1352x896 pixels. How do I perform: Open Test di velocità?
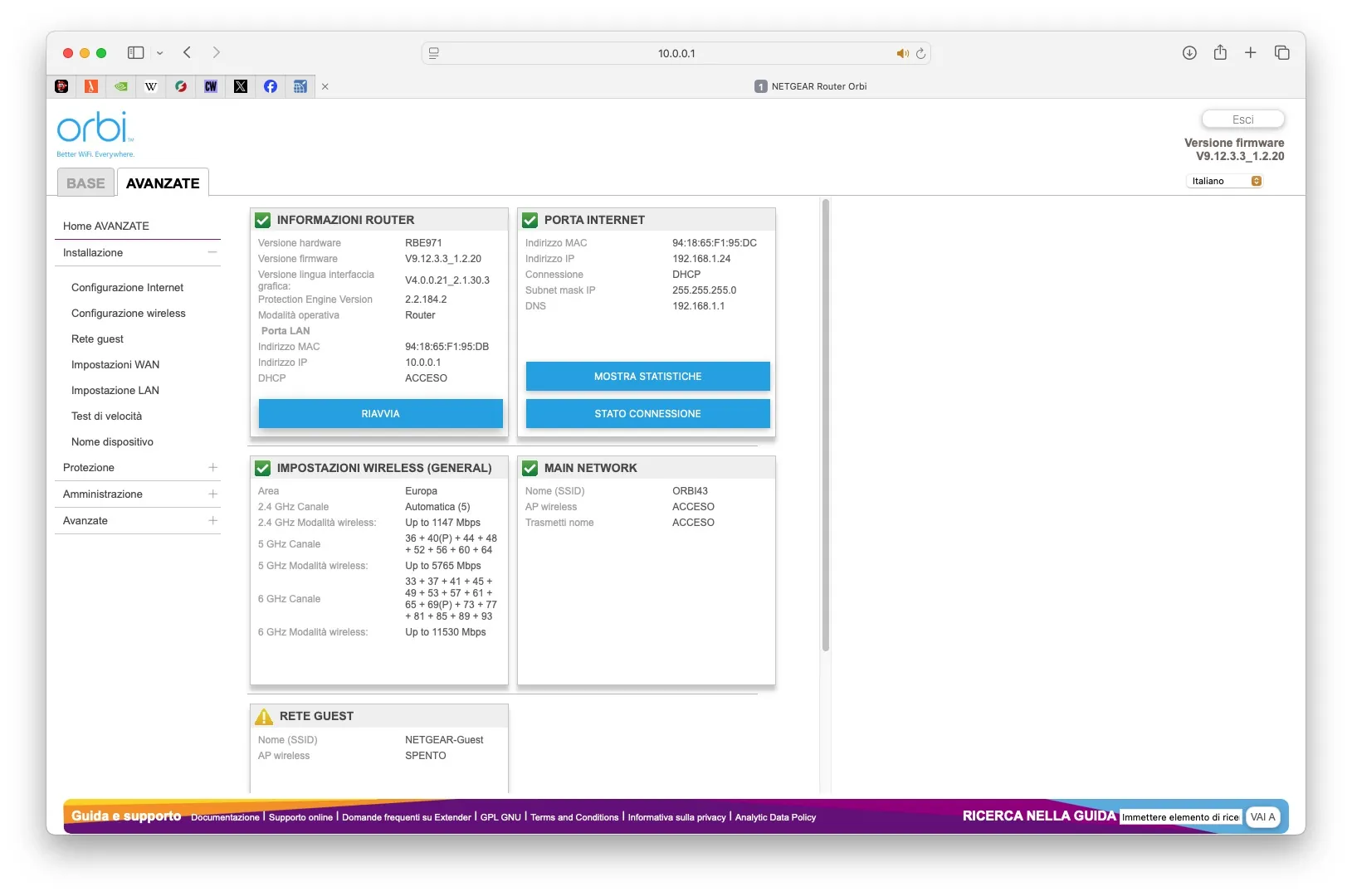pos(106,416)
